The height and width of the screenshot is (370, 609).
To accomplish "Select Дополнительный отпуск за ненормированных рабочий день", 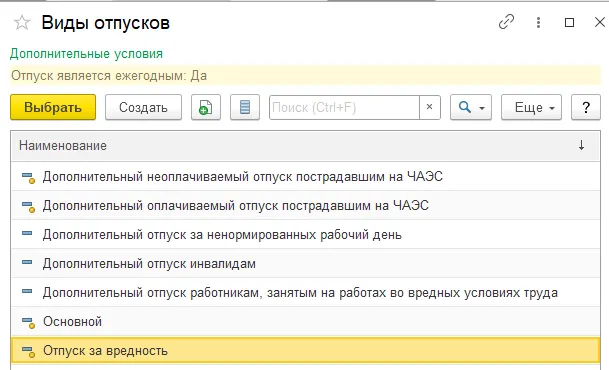I will pos(305,235).
